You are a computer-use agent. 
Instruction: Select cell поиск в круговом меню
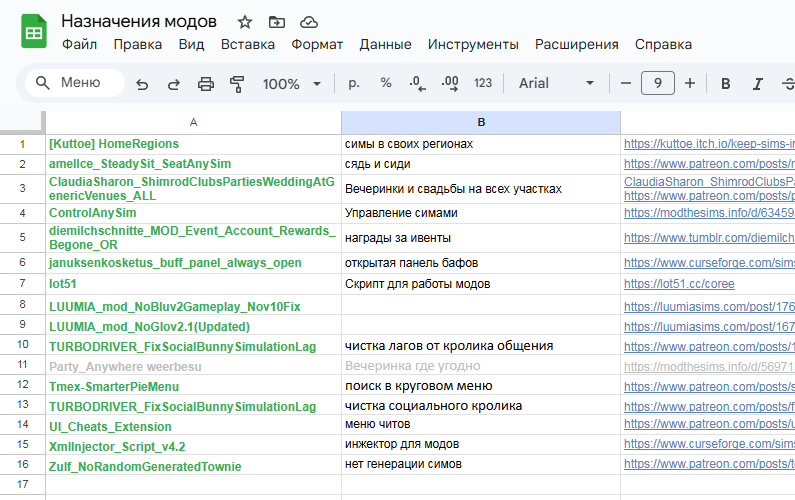[481, 385]
